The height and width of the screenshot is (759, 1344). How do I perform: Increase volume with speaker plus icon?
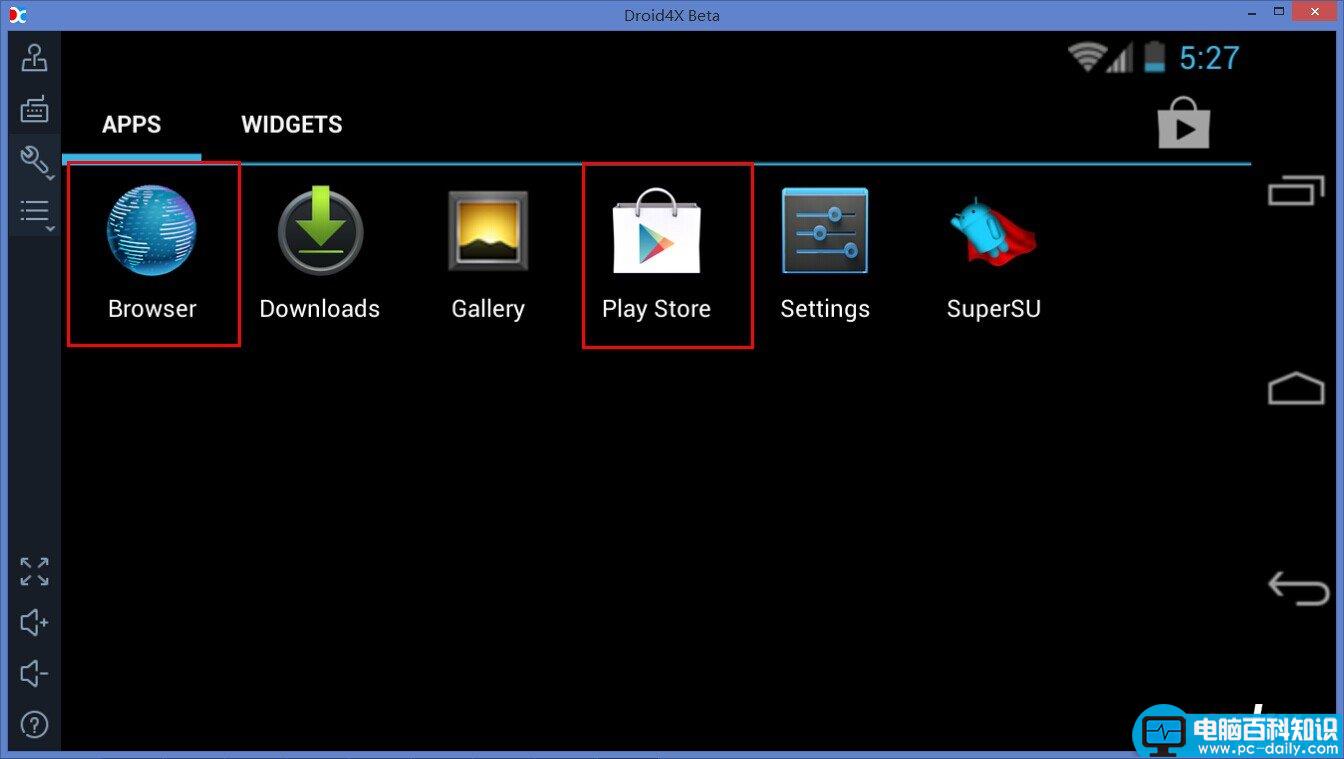(x=34, y=623)
